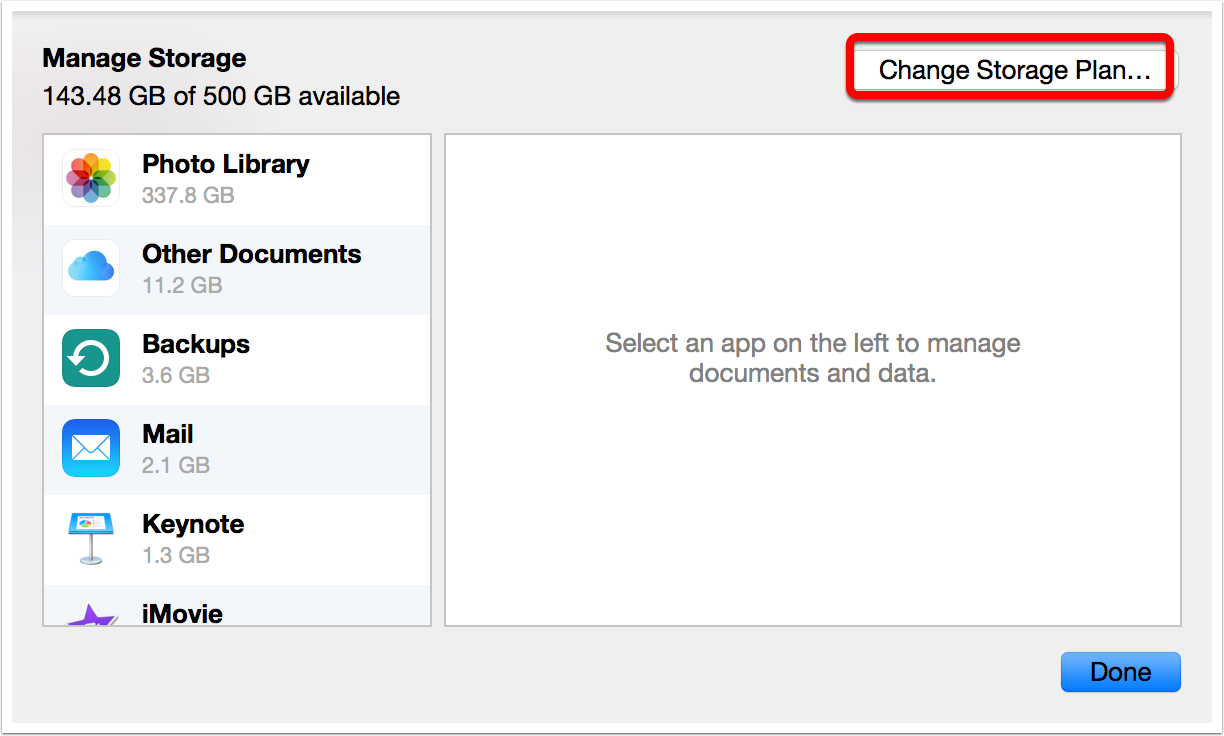Click the 11.2 GB size under Other Documents

(x=182, y=285)
